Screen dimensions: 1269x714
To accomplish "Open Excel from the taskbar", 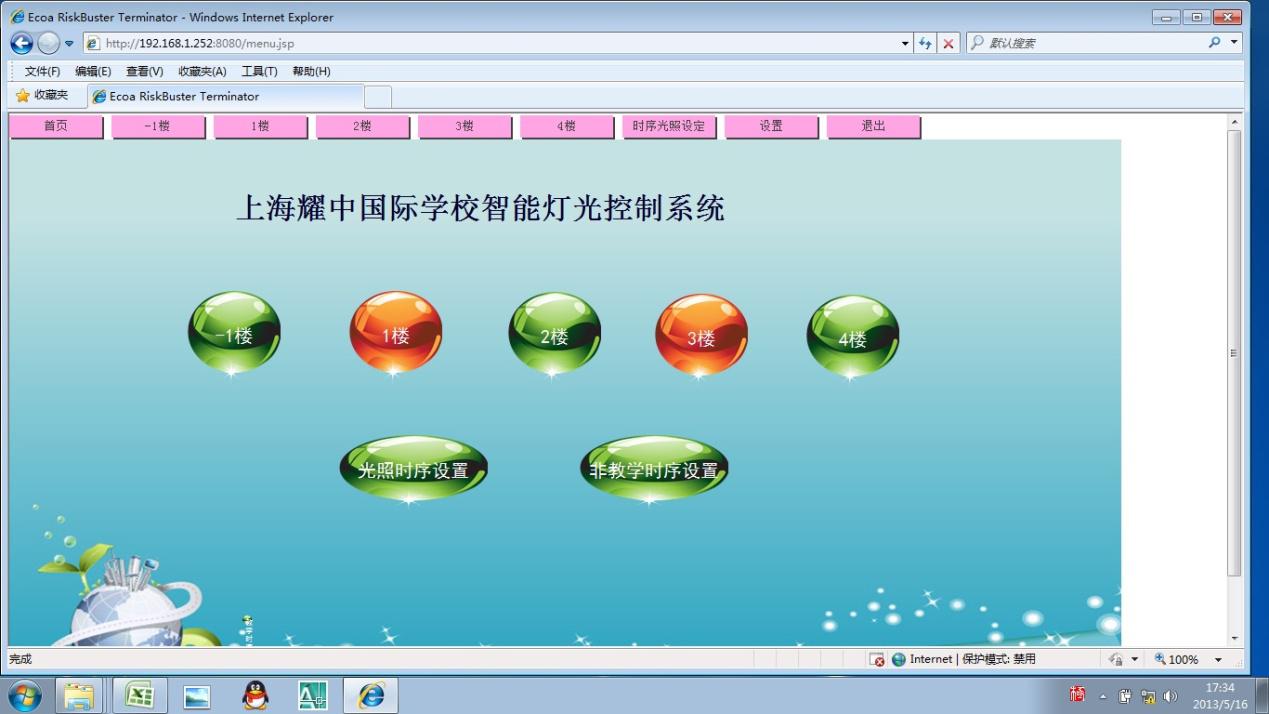I will coord(139,695).
